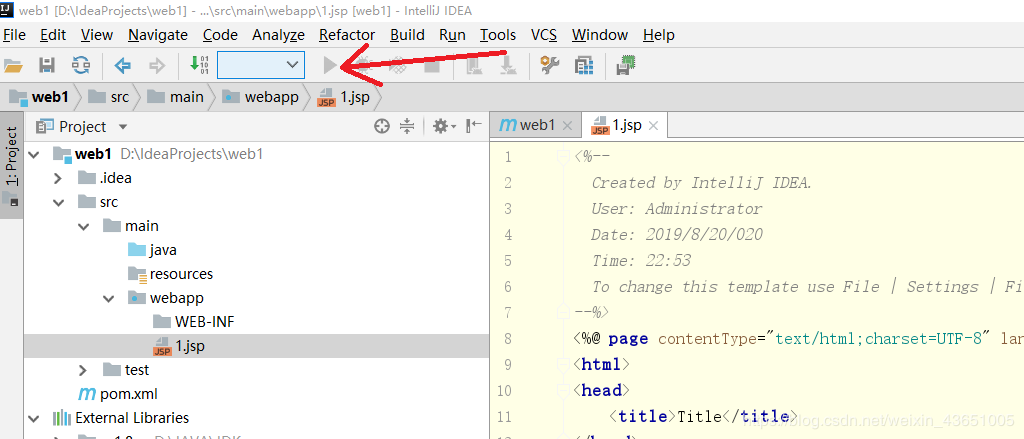
Task: Expand the test folder node
Action: 82,370
